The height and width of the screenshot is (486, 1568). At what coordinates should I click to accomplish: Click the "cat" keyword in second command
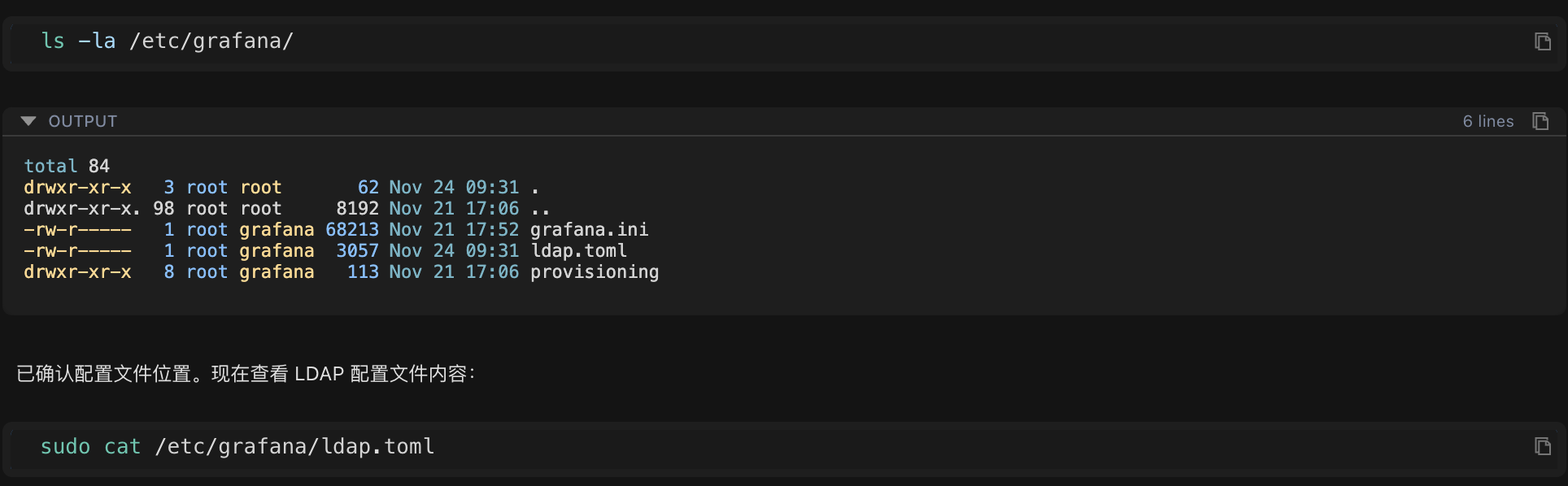[122, 447]
